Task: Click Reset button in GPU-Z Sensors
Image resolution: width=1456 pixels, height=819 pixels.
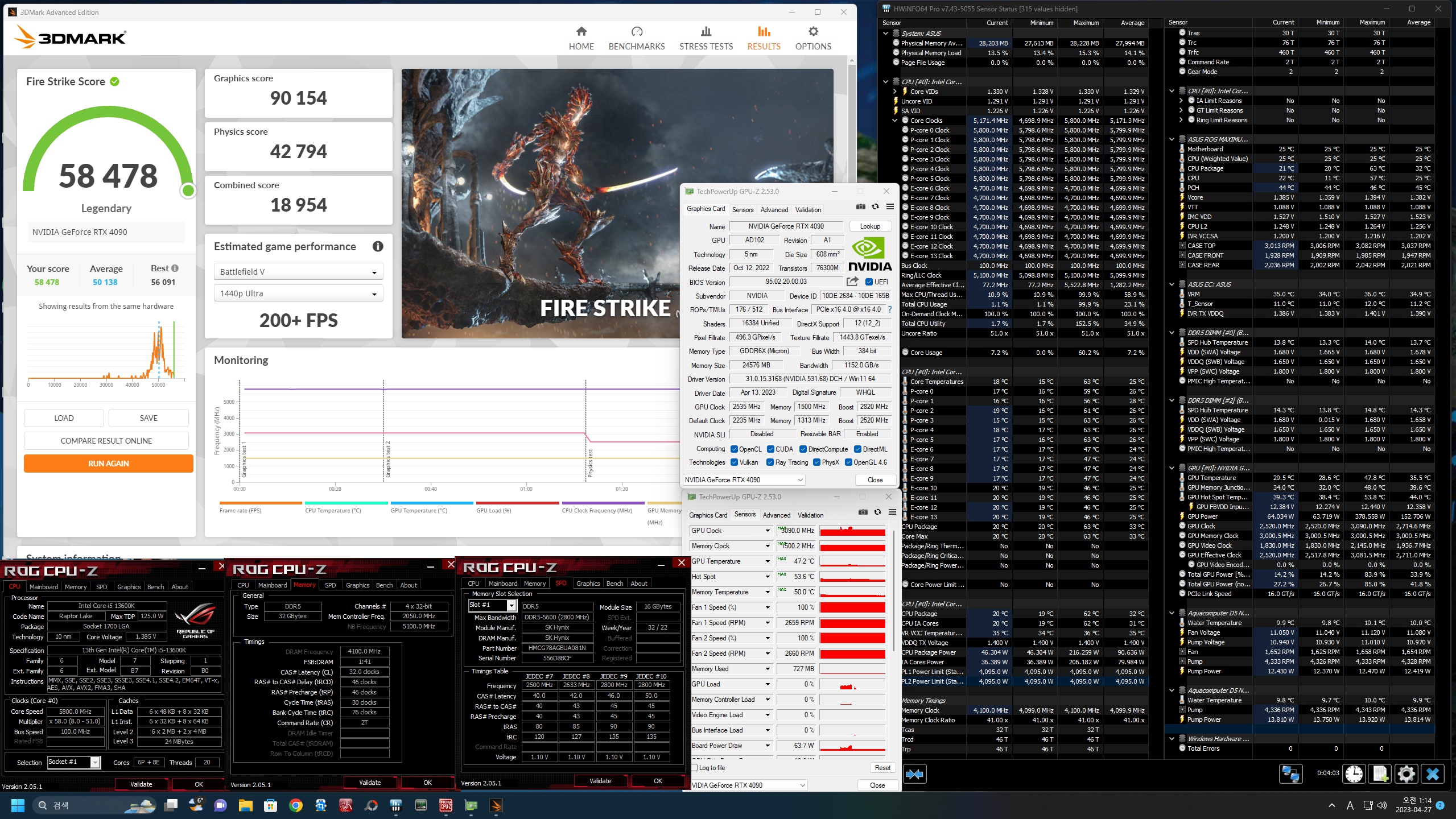Action: click(x=882, y=768)
